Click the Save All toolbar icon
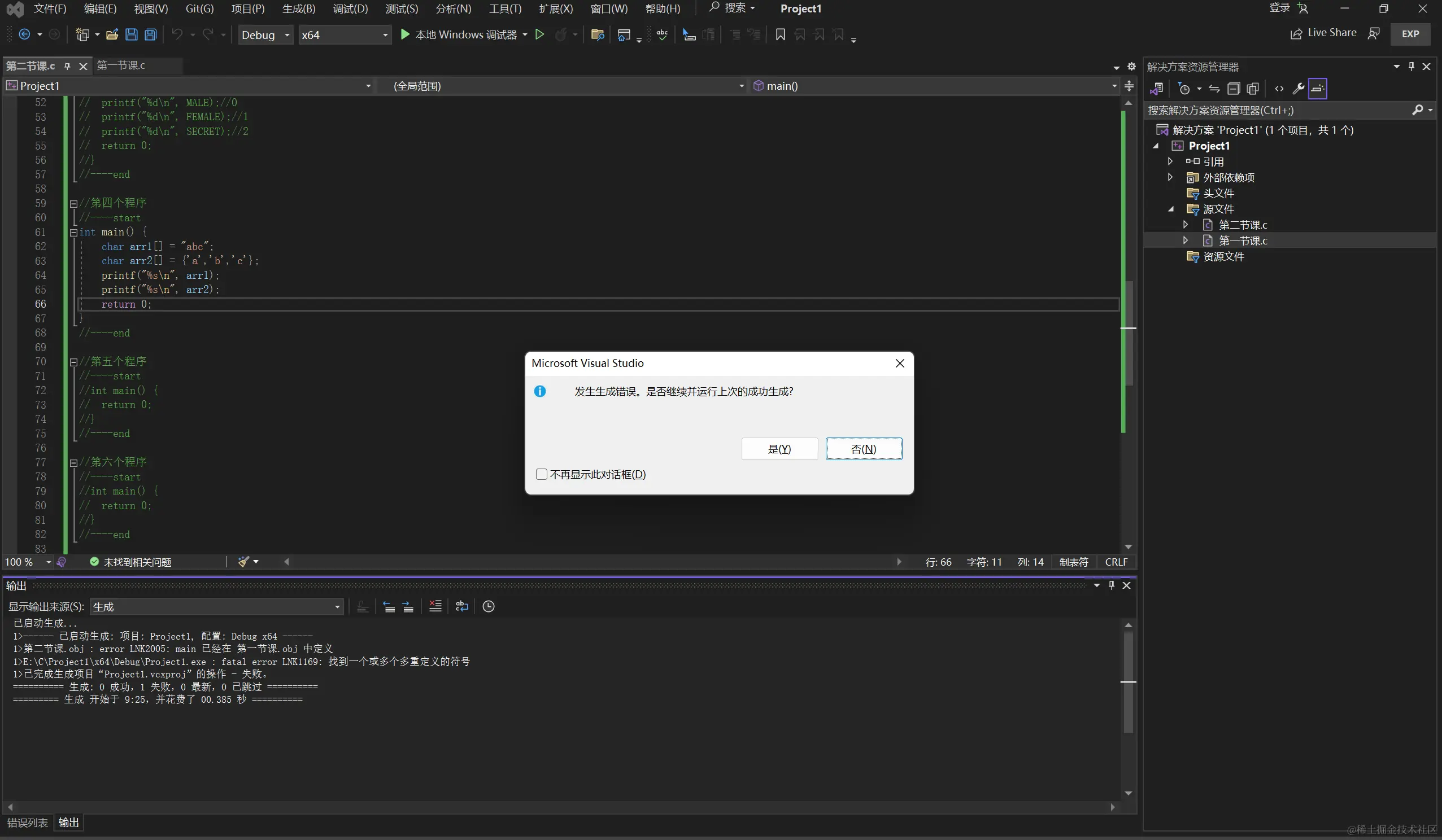 point(150,35)
